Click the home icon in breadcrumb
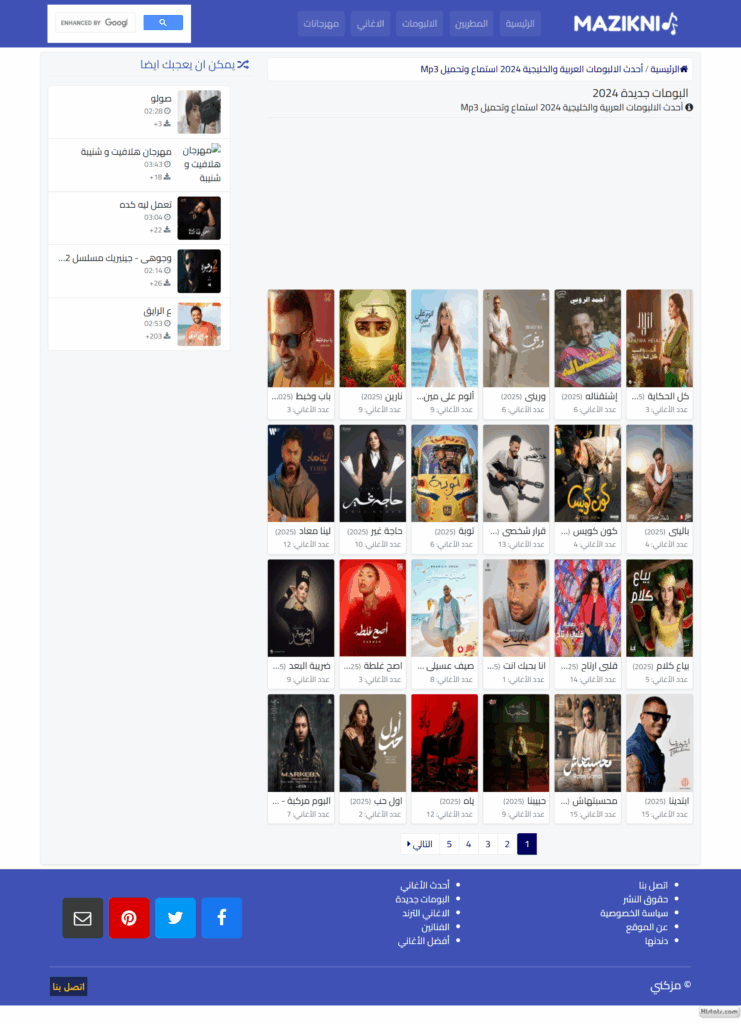The image size is (741, 1024). (x=684, y=69)
